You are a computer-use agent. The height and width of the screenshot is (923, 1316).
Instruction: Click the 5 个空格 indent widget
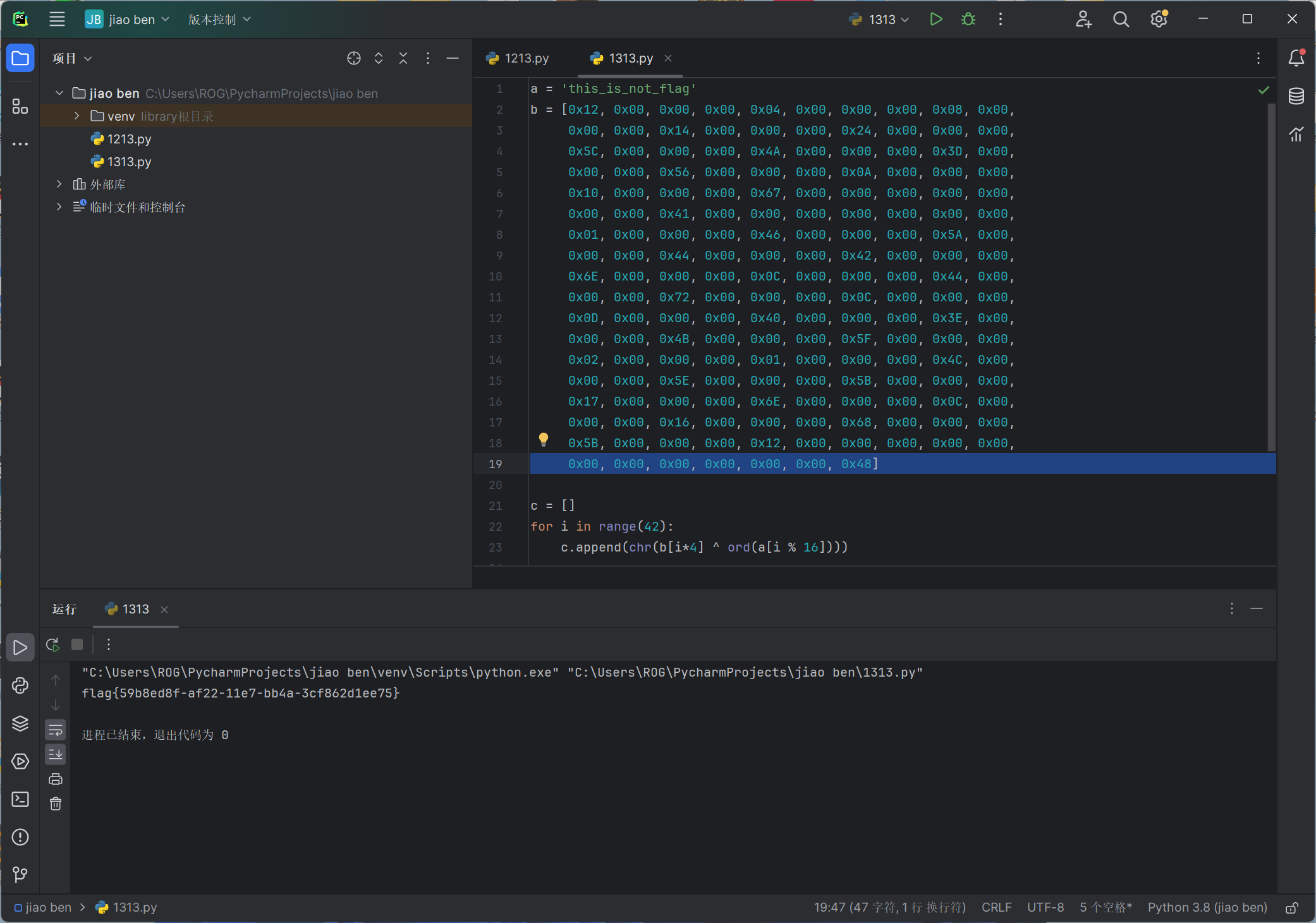tap(1106, 907)
